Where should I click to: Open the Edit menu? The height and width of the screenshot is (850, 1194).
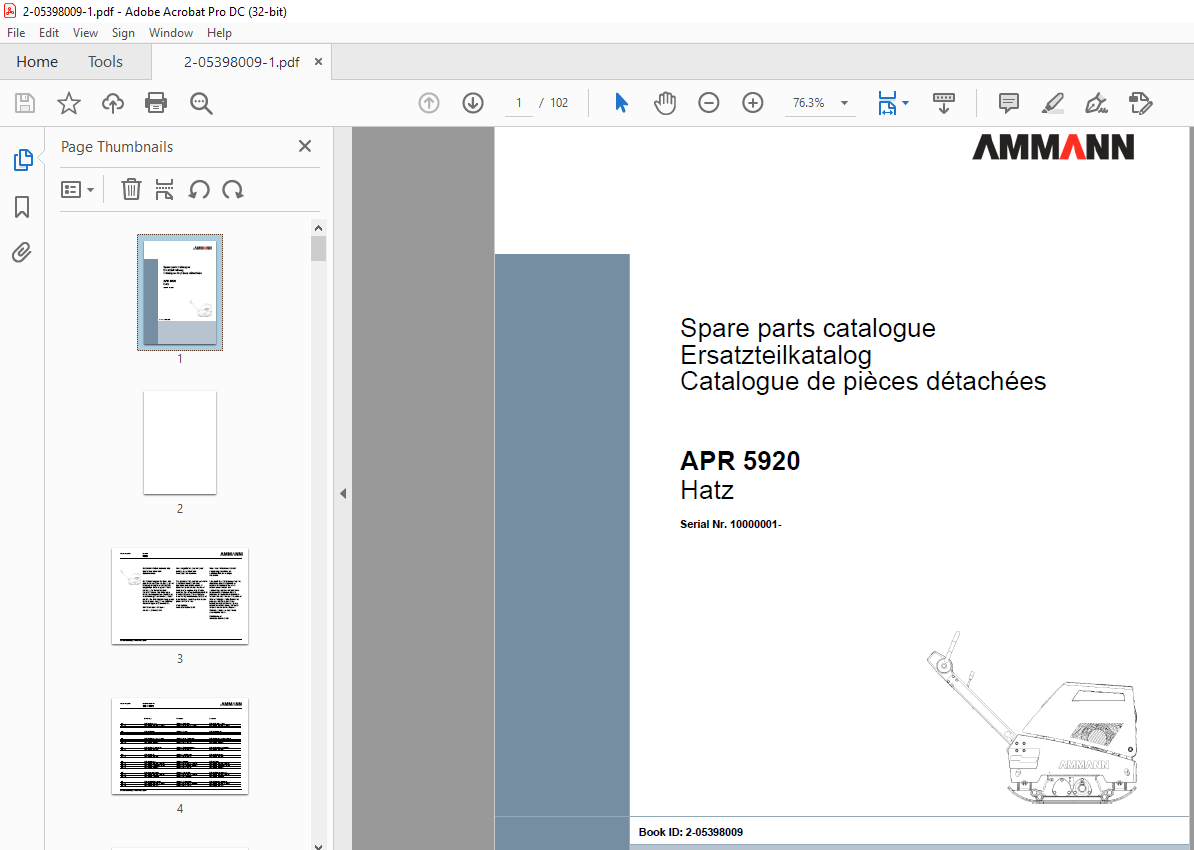pyautogui.click(x=49, y=33)
